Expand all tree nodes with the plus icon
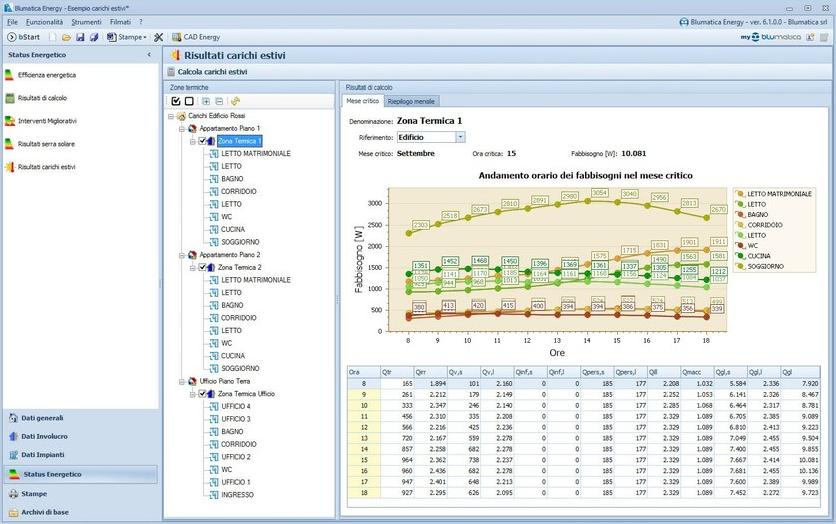836x524 pixels. pyautogui.click(x=206, y=101)
